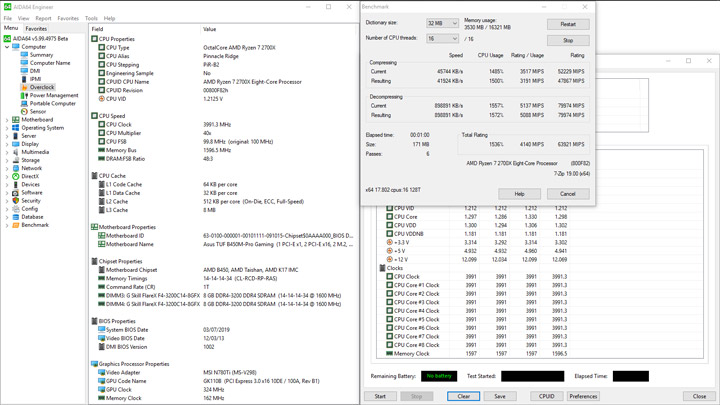Toggle the Memory Clock checkbox

(389, 354)
